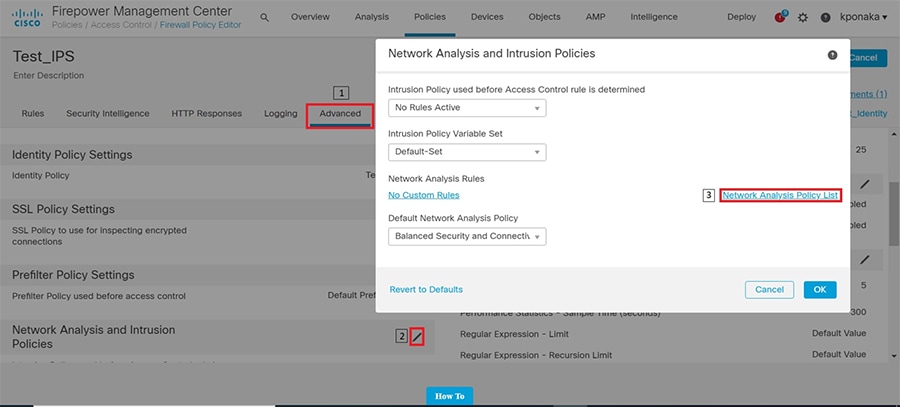
Task: Open the Objects menu
Action: pos(545,17)
